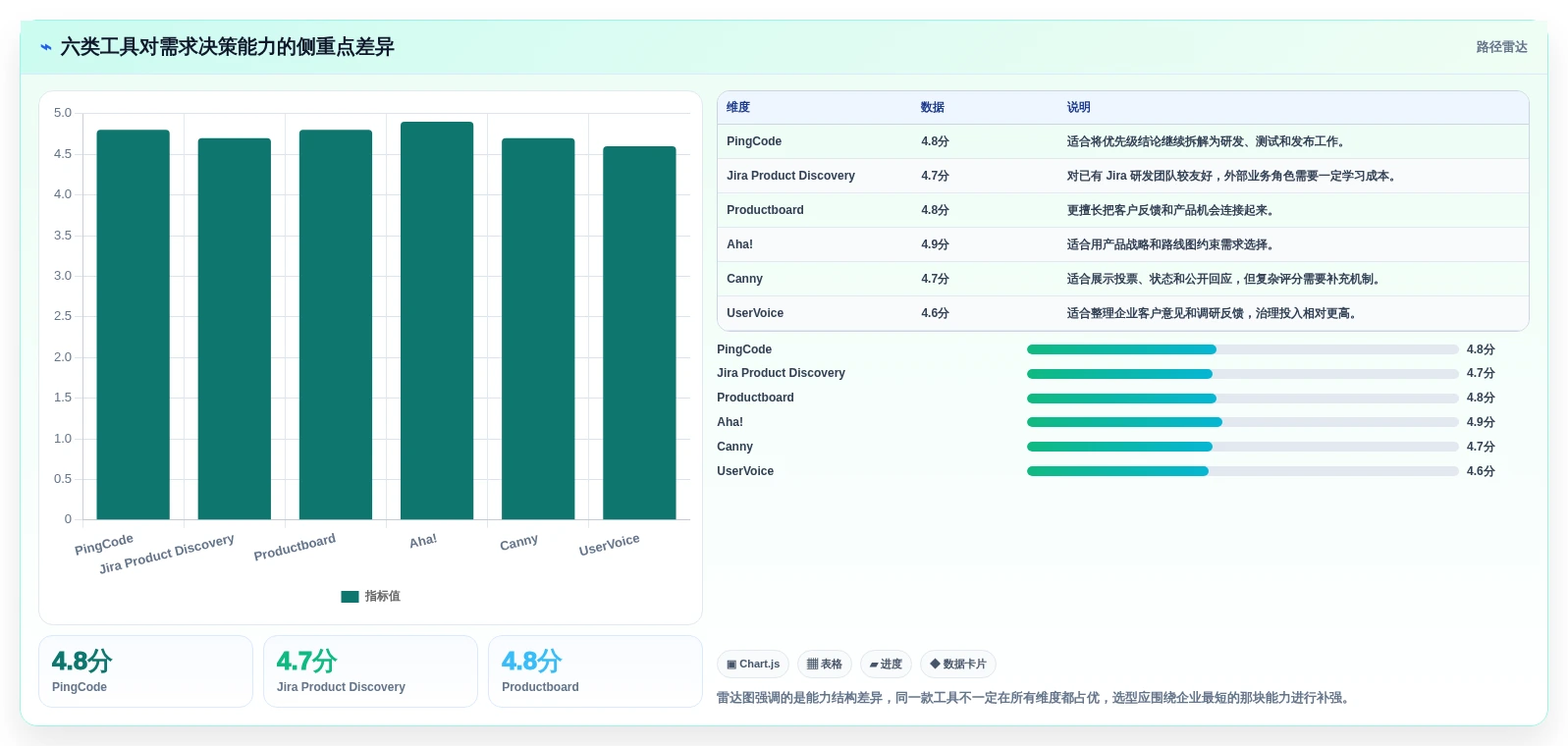Viewport: 1568px width, 746px height.
Task: Click the 4.9分 value beside the progress bar
Action: click(1481, 422)
